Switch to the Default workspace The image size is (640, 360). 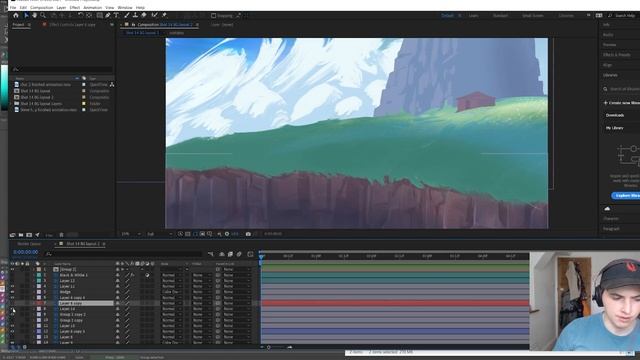[447, 16]
